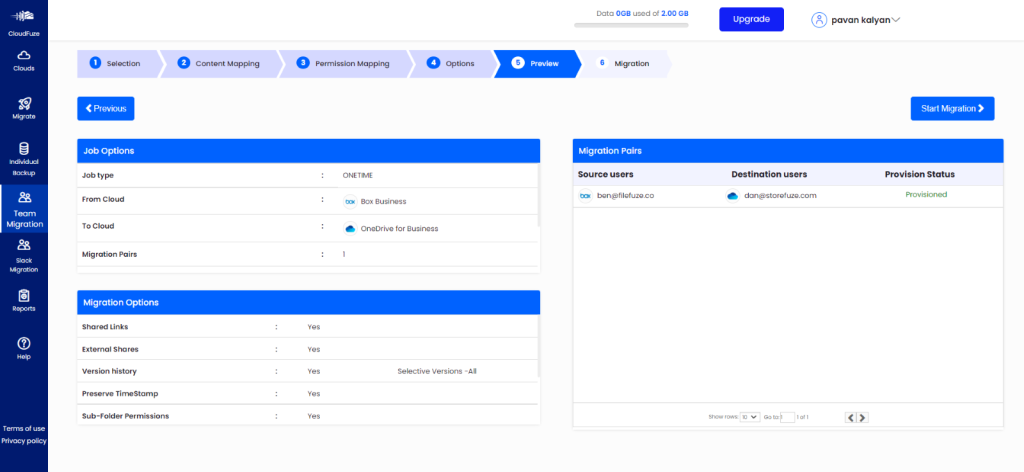Go to next page of migration pairs
The width and height of the screenshot is (1024, 472).
(863, 417)
